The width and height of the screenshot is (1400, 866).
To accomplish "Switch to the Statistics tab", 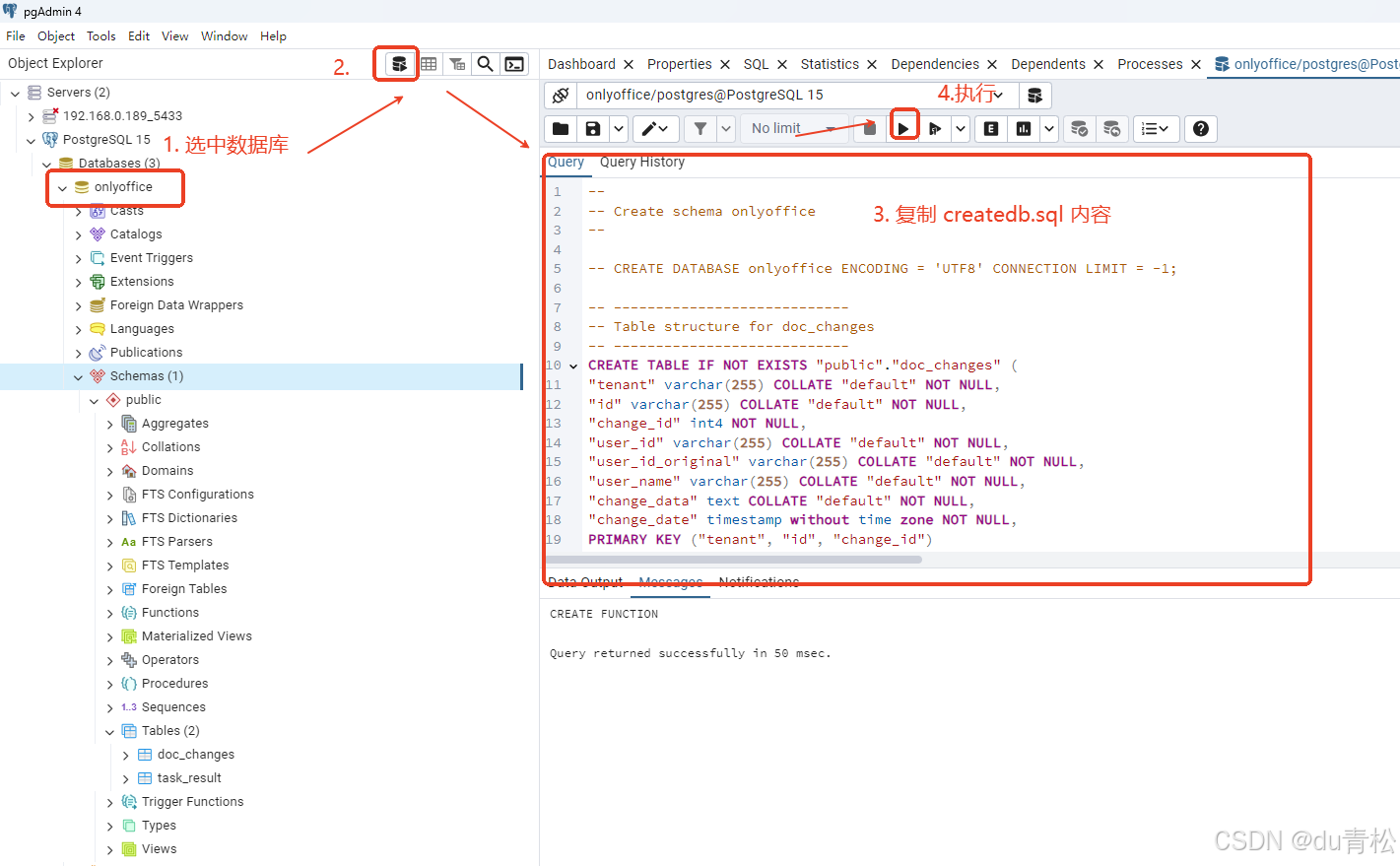I will tap(830, 64).
